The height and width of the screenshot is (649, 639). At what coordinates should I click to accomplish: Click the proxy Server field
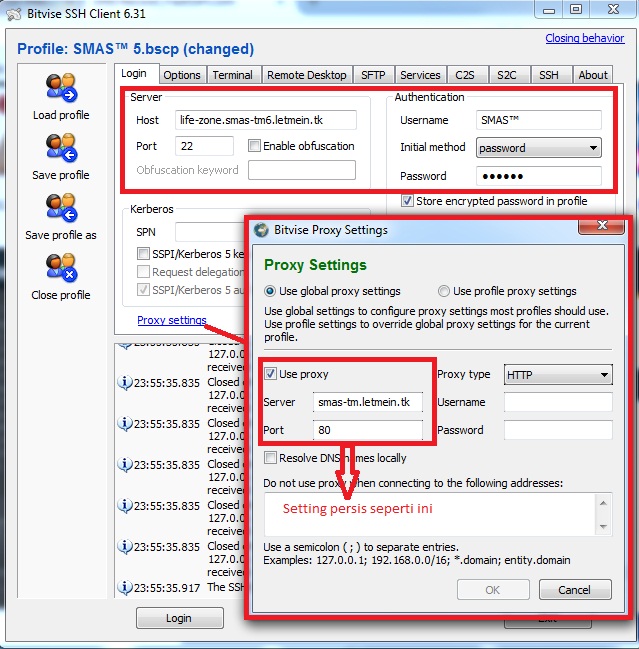pyautogui.click(x=368, y=402)
